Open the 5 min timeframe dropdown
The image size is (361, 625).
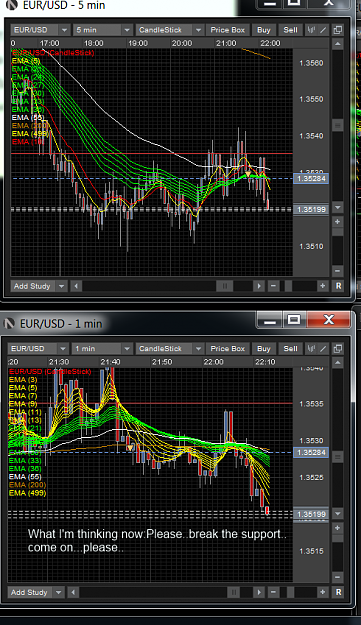coord(103,30)
